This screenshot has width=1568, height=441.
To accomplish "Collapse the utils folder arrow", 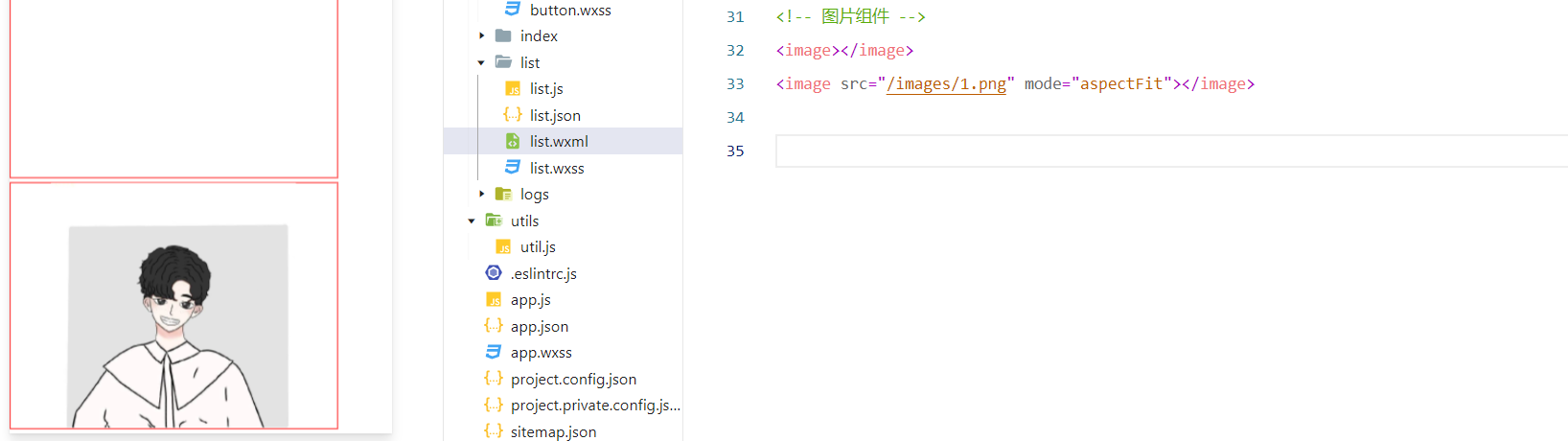I will coord(472,220).
